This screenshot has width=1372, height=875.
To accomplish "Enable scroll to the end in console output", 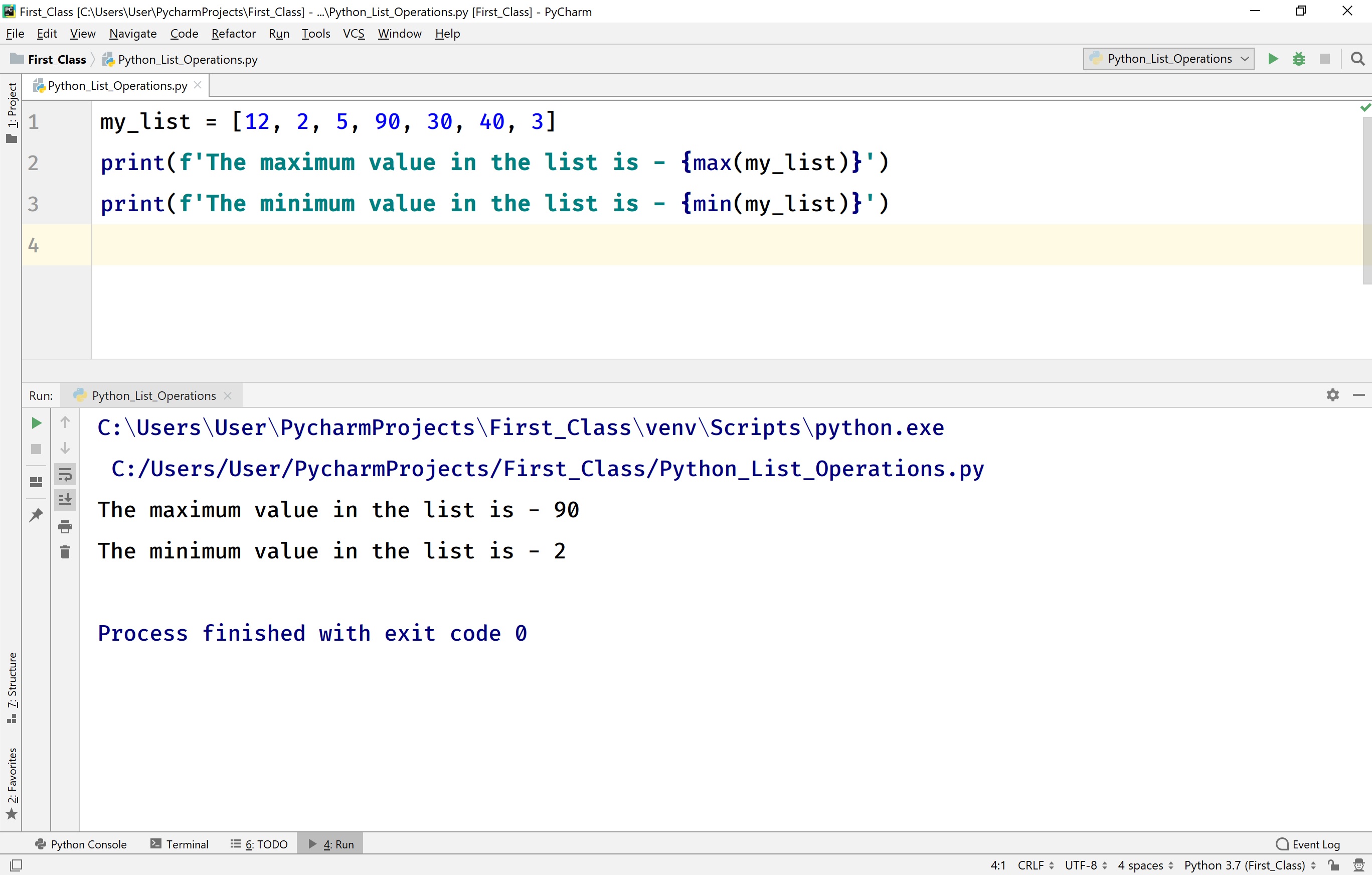I will coord(66,500).
